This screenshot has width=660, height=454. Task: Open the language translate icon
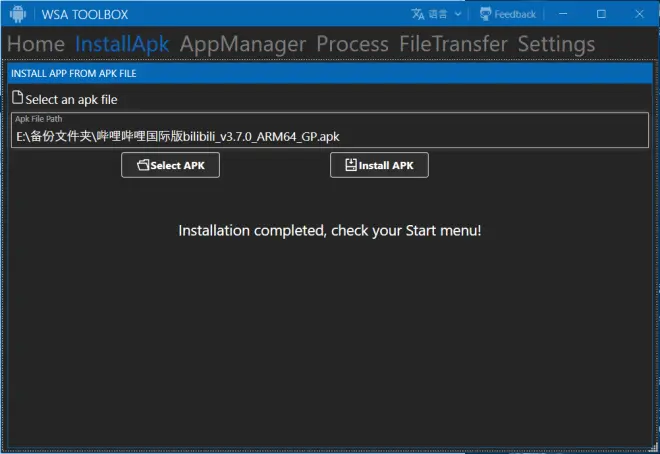click(x=418, y=14)
